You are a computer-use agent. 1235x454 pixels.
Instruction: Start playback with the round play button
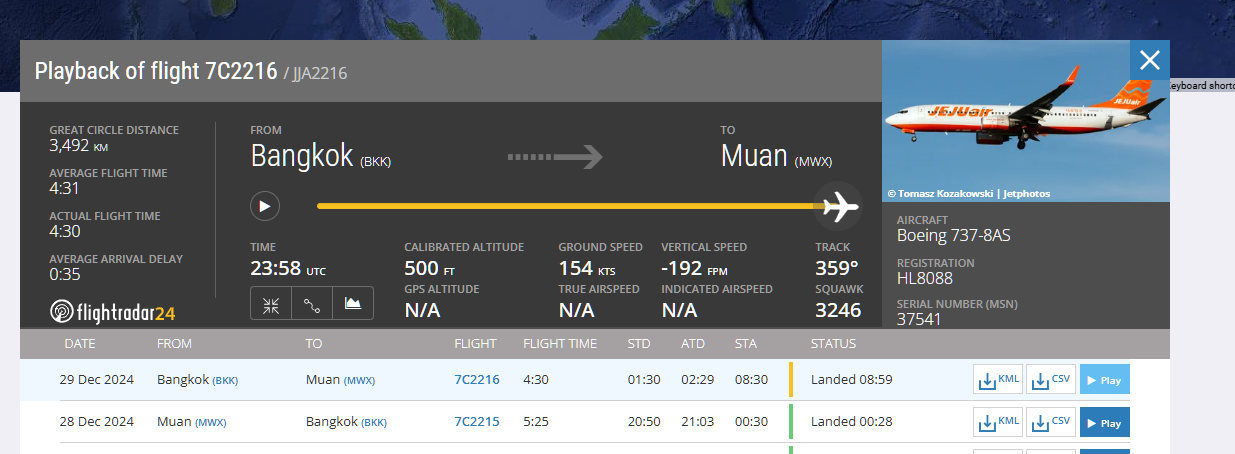(265, 206)
